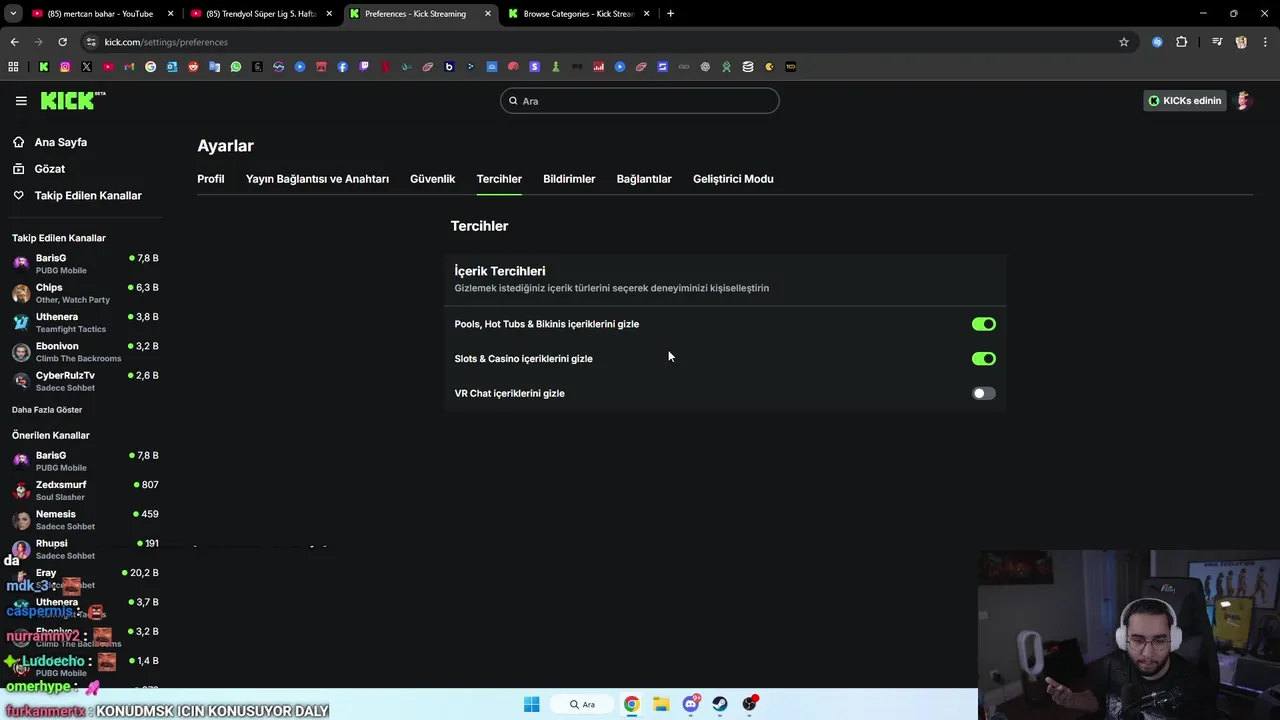Open BarisG channel under followed channels
Image resolution: width=1280 pixels, height=720 pixels.
tap(85, 264)
